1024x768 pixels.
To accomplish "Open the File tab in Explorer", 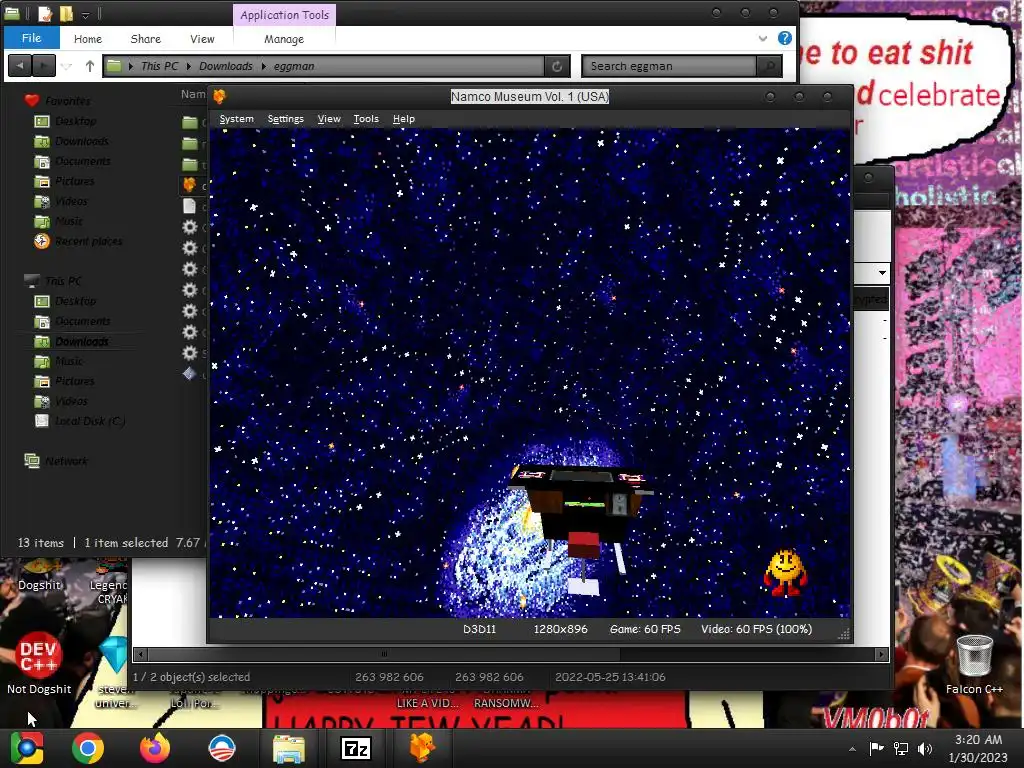I will coord(31,38).
